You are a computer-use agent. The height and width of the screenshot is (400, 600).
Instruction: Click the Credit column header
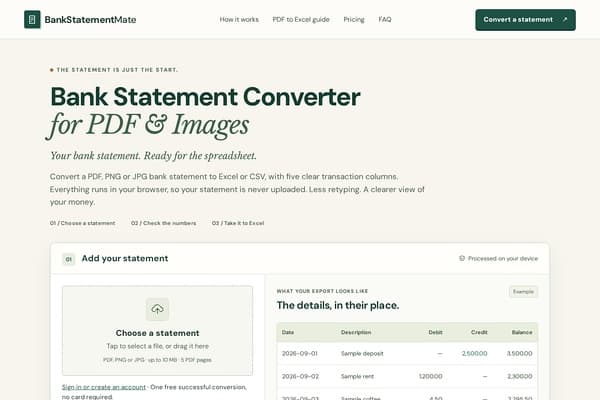(479, 332)
